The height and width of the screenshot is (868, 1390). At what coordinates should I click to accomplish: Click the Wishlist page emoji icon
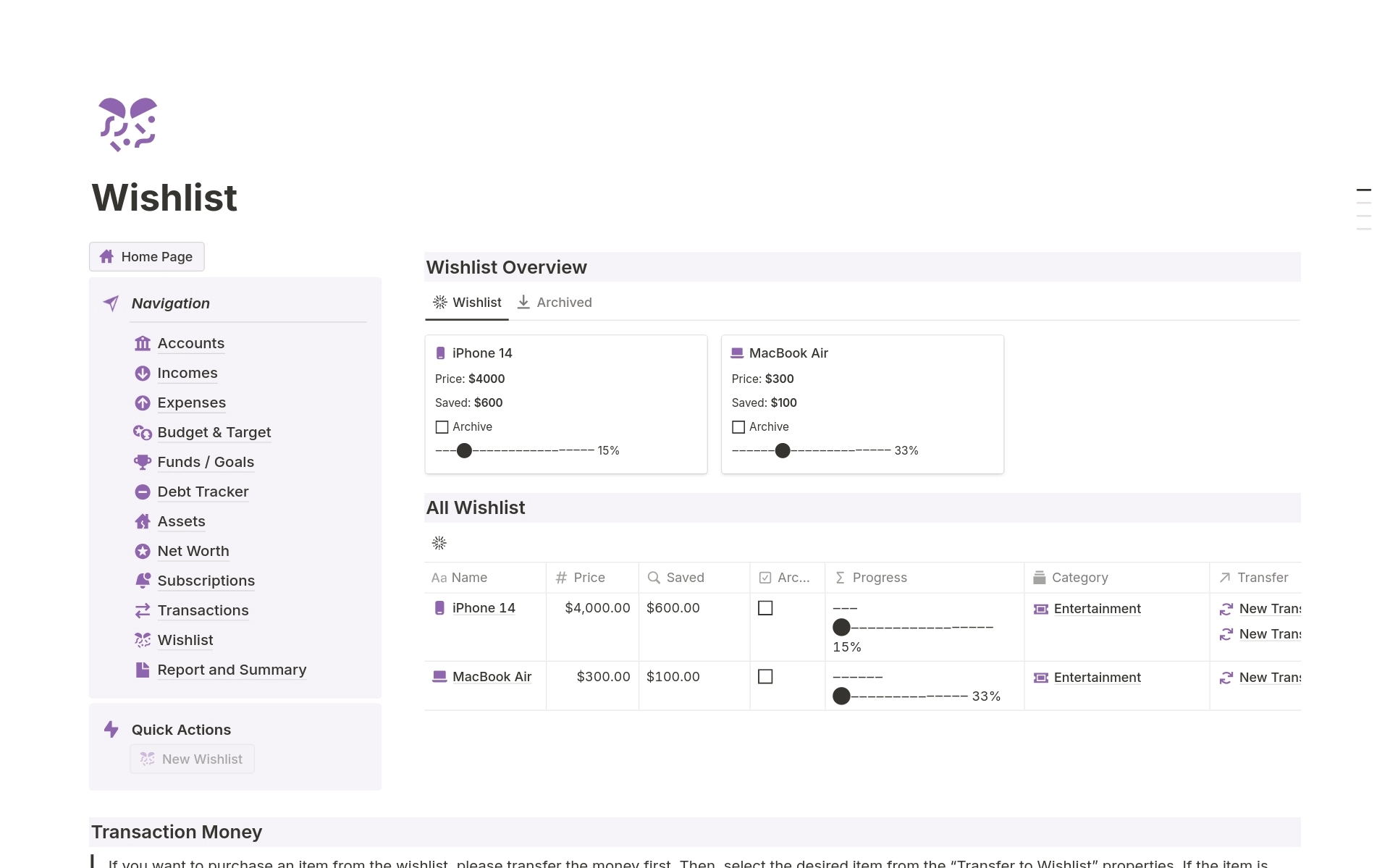127,125
